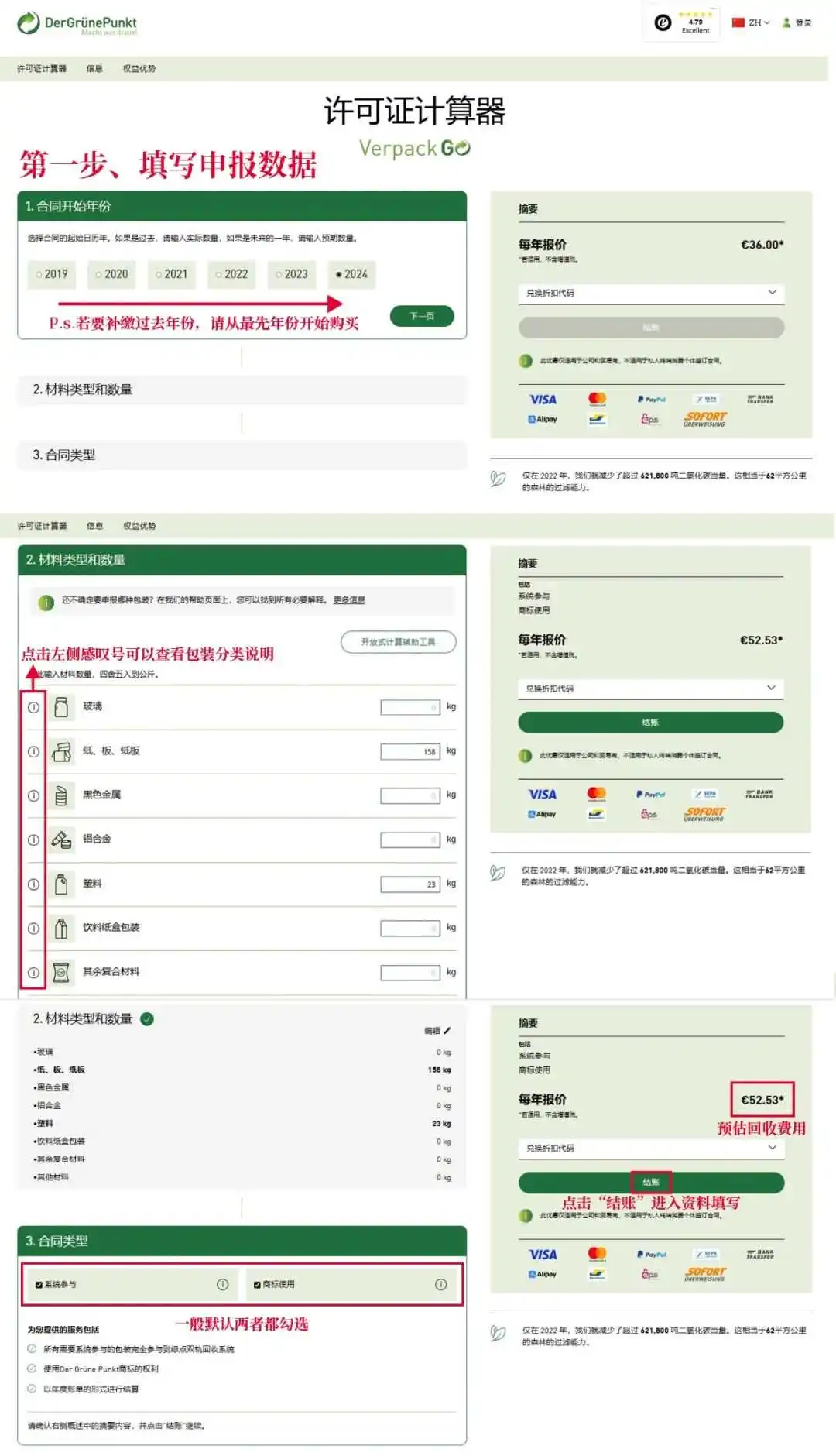The height and width of the screenshot is (1456, 836).
Task: Click the '23 kg' summary value
Action: [x=442, y=1124]
